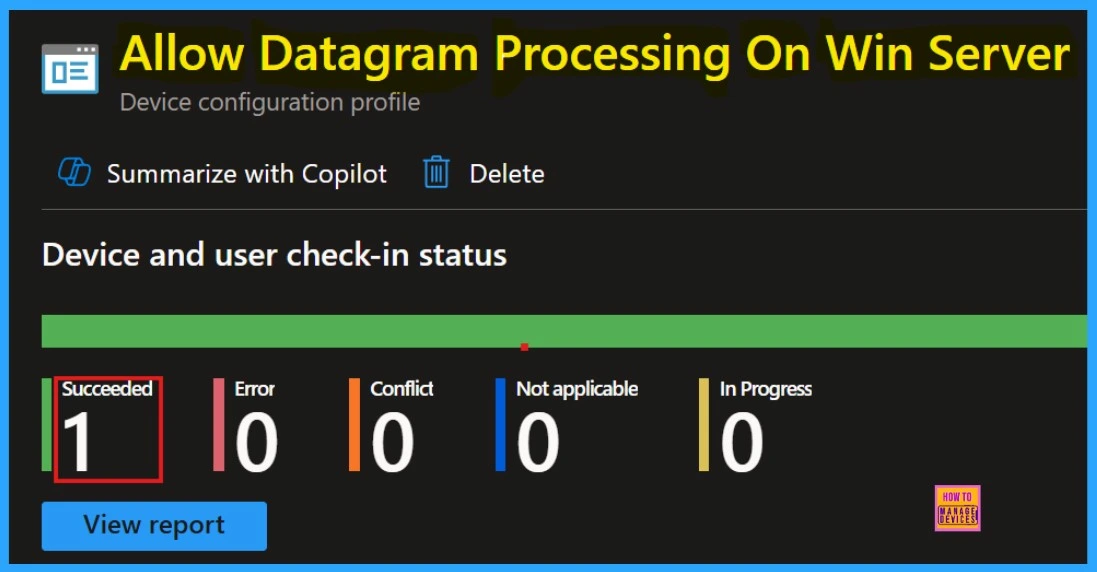The image size is (1097, 572).
Task: Click Summarize with Copilot
Action: pyautogui.click(x=246, y=173)
